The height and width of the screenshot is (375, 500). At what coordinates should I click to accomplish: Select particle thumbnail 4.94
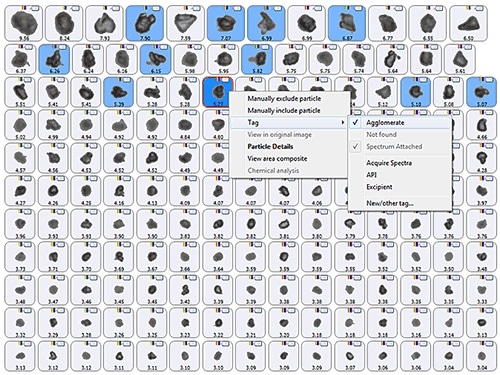[86, 125]
